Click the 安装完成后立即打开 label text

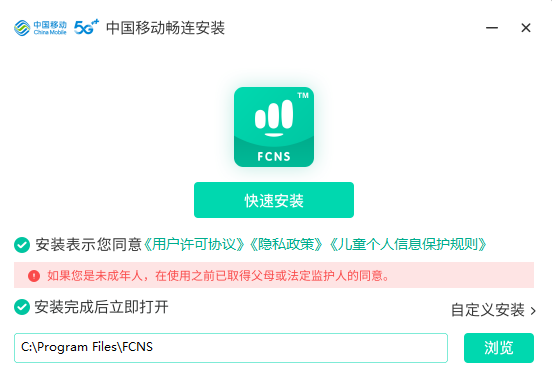pos(101,307)
